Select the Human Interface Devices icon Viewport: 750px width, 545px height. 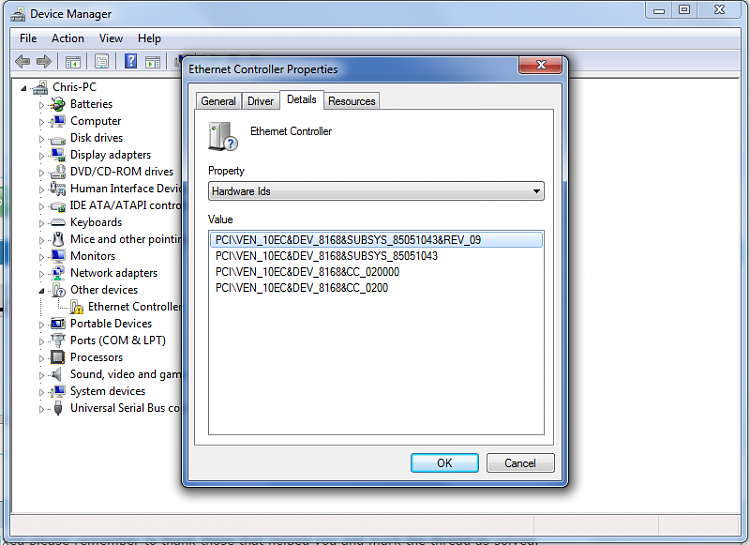point(58,189)
